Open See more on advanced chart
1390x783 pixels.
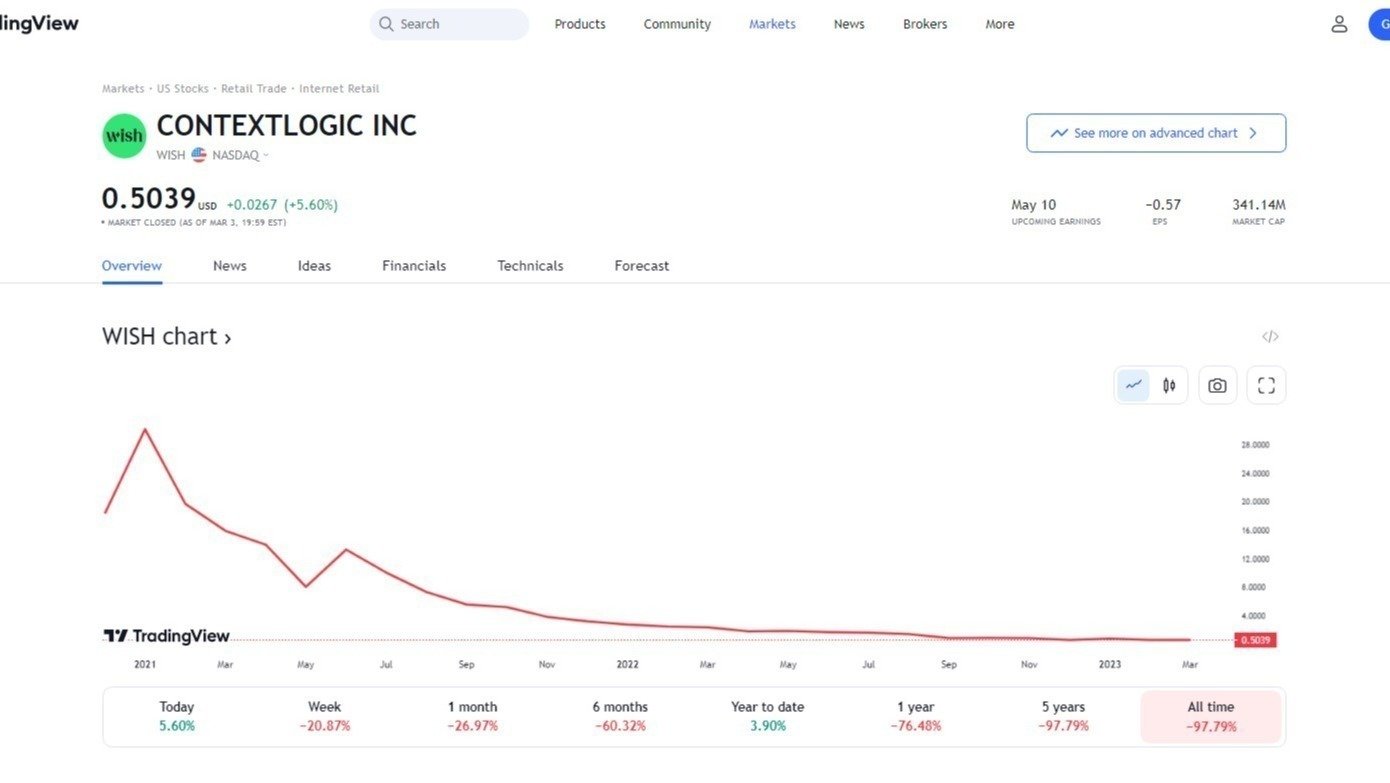(x=1155, y=132)
